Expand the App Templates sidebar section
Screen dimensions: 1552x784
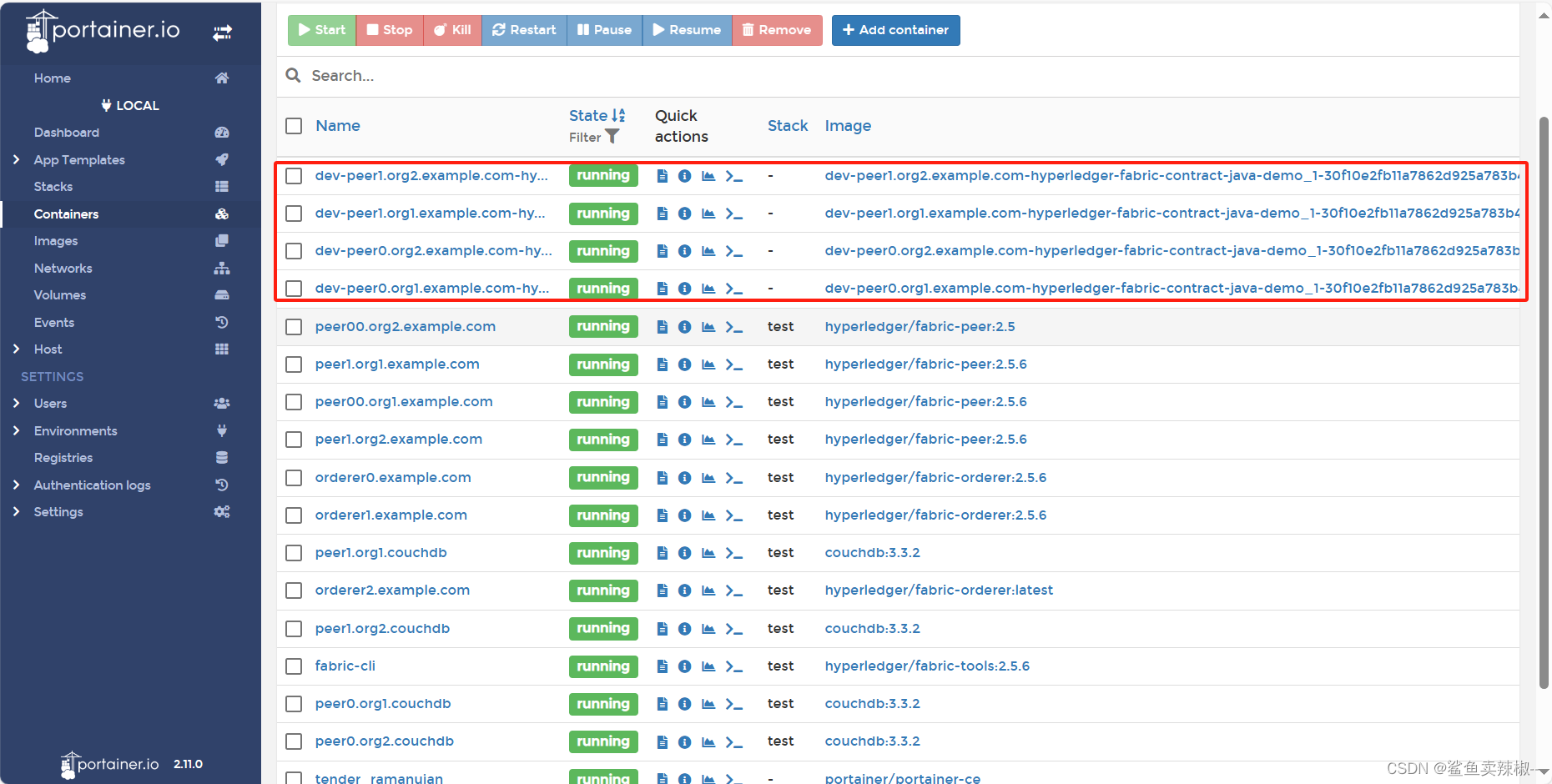16,159
